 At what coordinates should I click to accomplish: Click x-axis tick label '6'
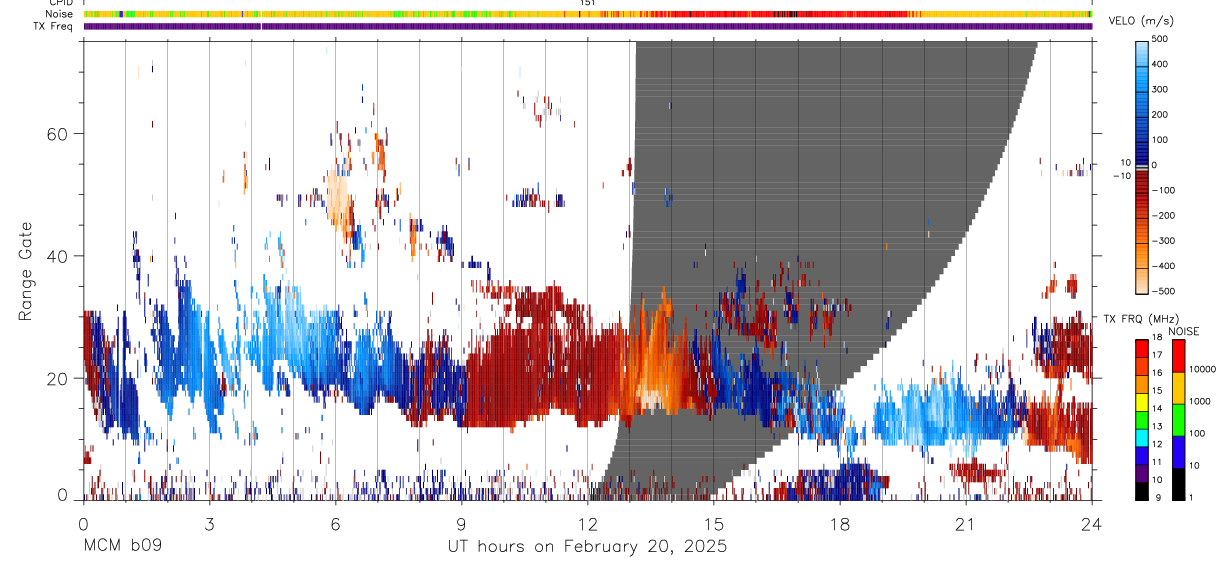pos(335,524)
